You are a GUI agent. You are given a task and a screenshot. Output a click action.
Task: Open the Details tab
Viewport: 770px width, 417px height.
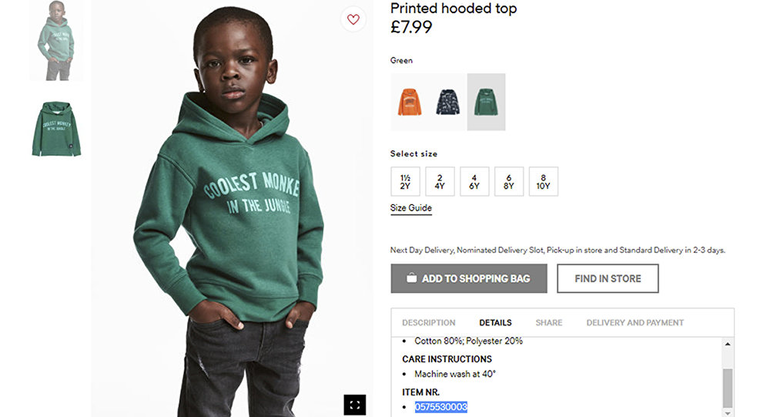[x=495, y=323]
